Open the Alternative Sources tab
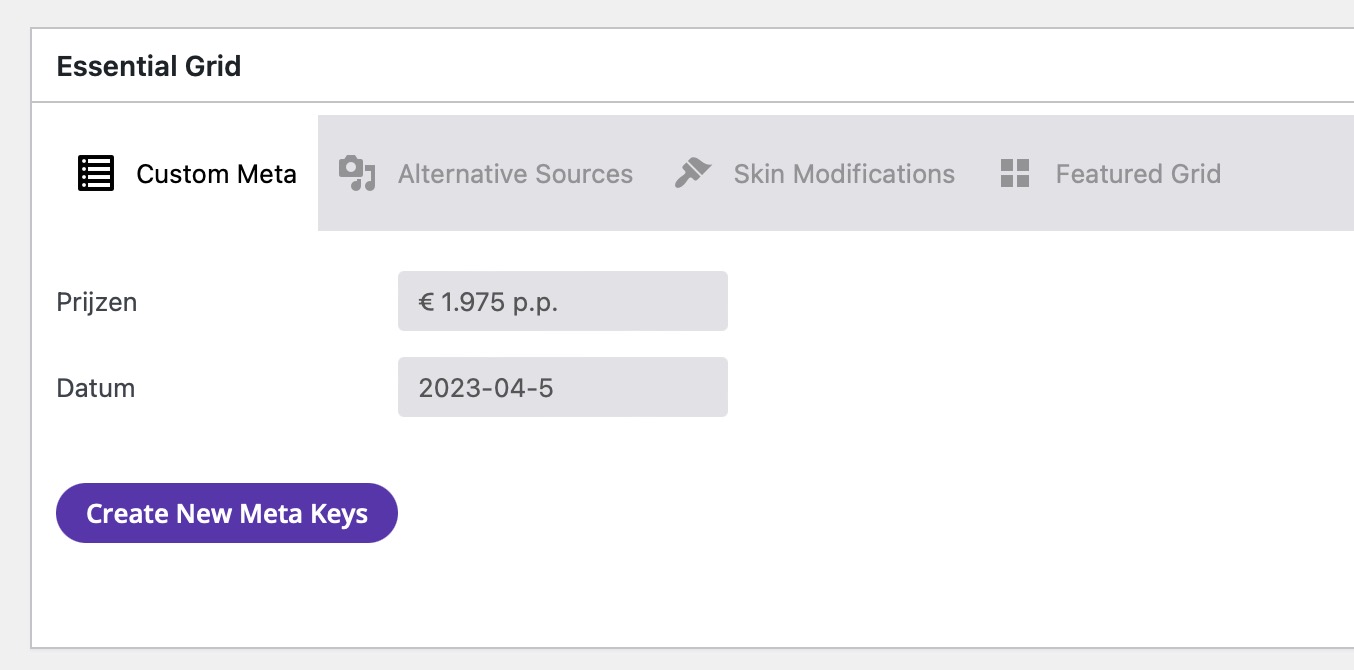The image size is (1354, 670). [x=515, y=174]
